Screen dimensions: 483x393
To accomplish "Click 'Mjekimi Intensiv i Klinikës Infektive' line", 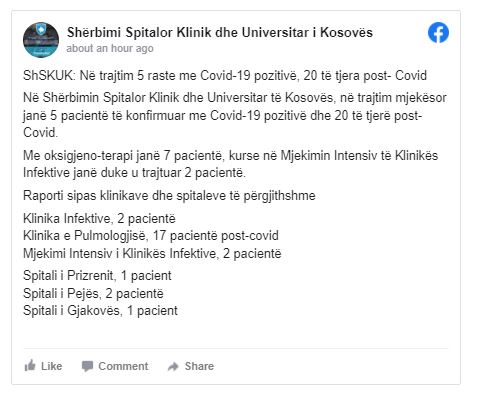I will tap(152, 254).
